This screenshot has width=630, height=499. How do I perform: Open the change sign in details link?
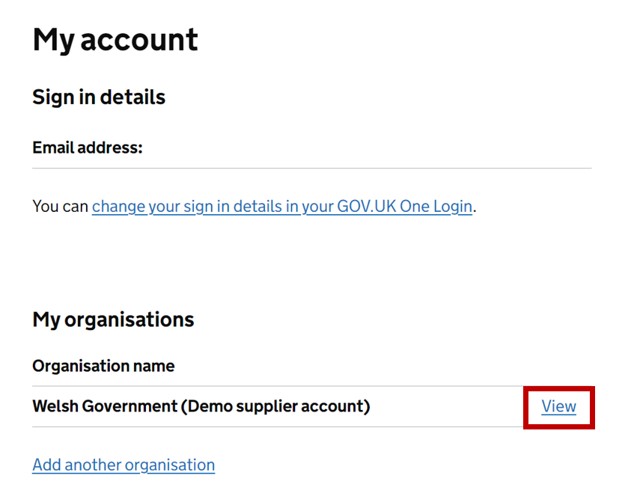(x=281, y=207)
